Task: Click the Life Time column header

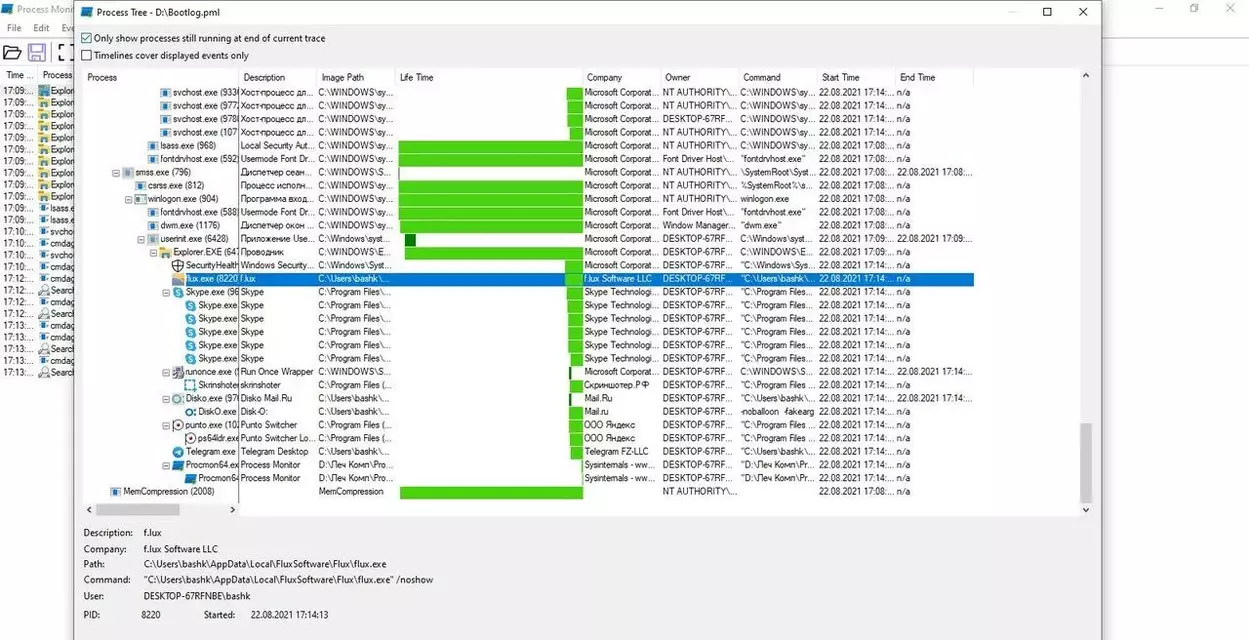Action: (488, 77)
